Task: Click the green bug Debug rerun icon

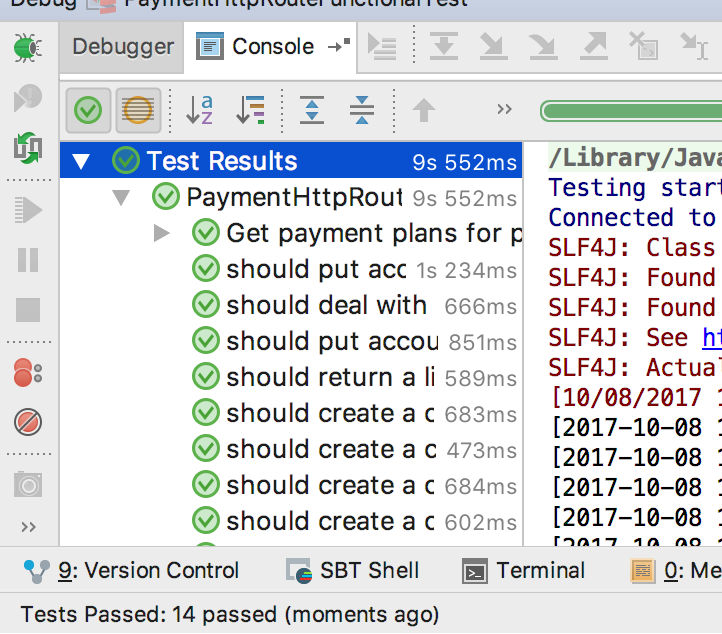Action: (27, 47)
